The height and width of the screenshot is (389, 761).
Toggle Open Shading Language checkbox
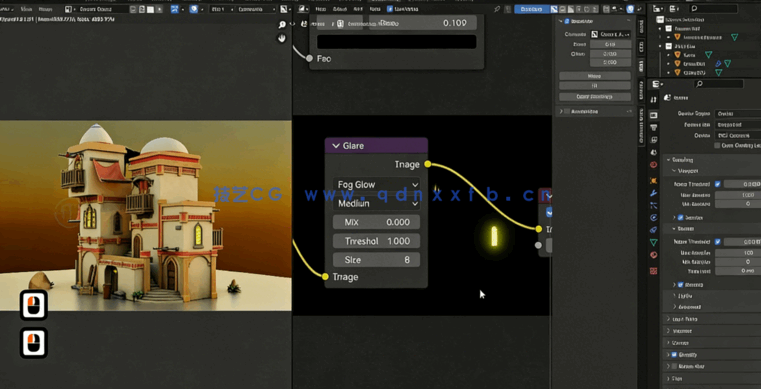[717, 146]
